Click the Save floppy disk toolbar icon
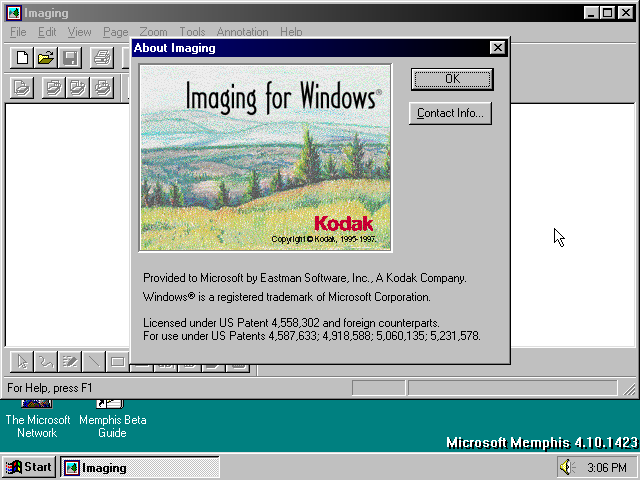Screen dimensions: 640x480 pos(70,58)
